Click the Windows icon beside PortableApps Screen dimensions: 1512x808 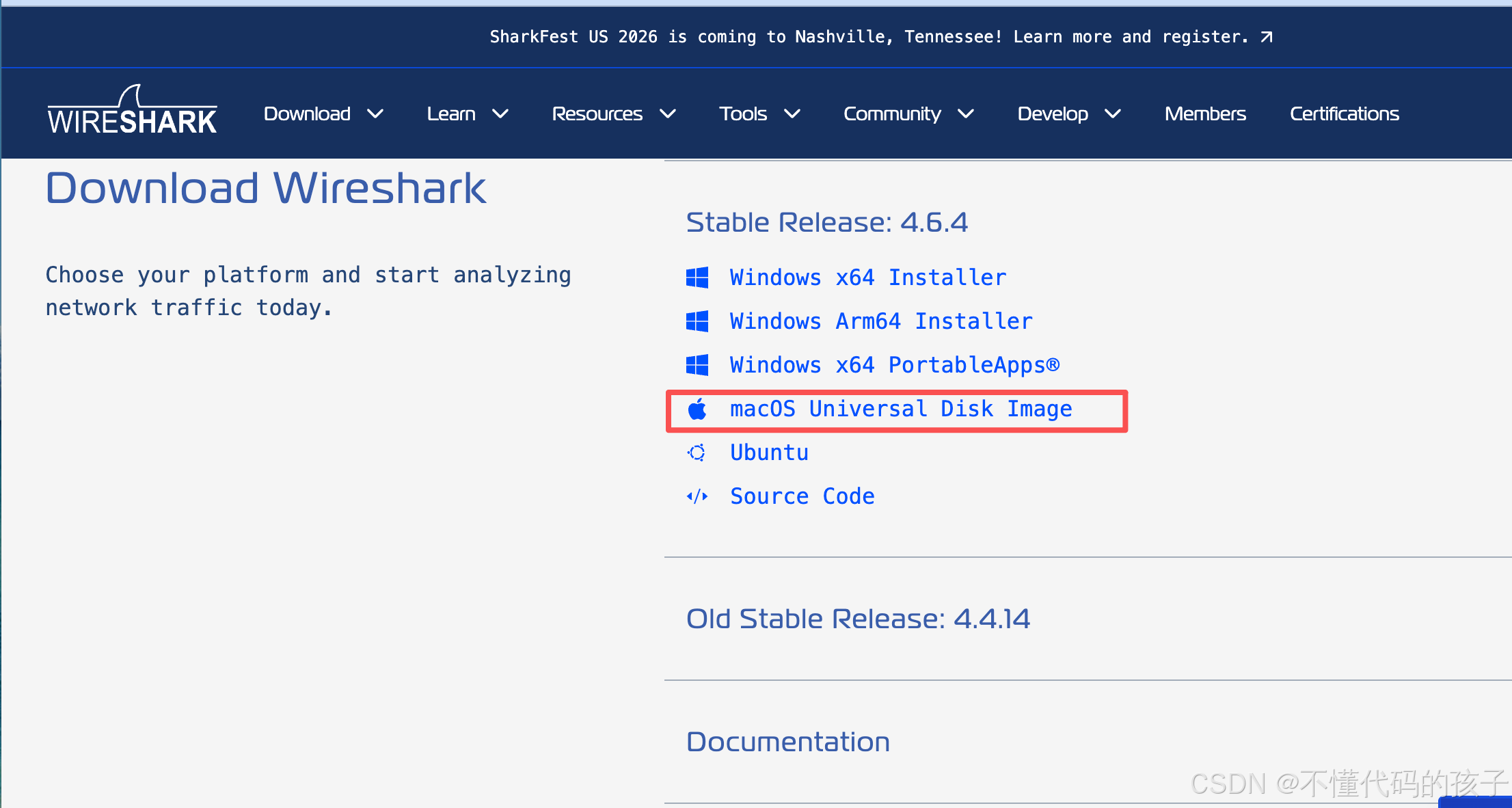click(x=697, y=365)
